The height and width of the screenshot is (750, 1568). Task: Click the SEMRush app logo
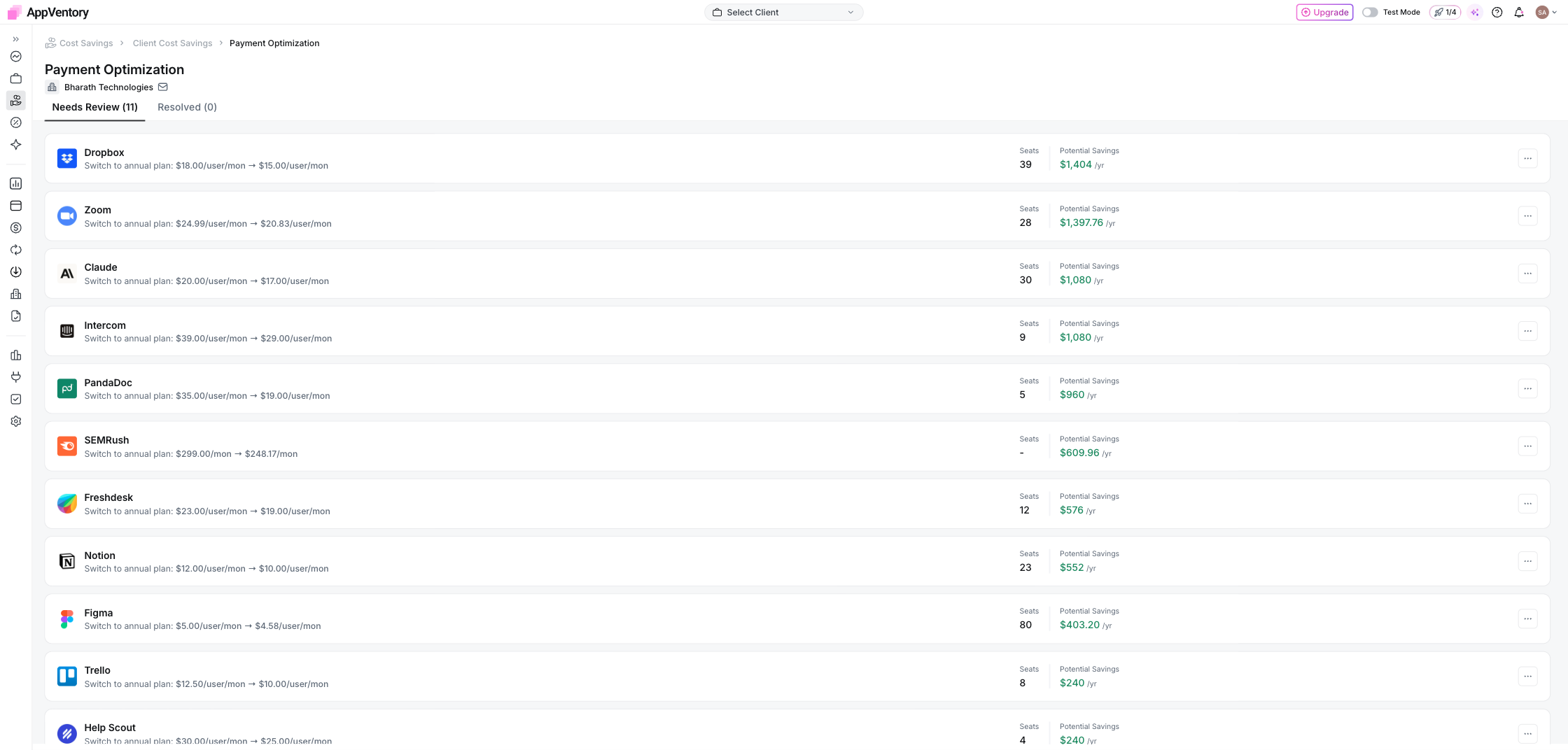(67, 446)
